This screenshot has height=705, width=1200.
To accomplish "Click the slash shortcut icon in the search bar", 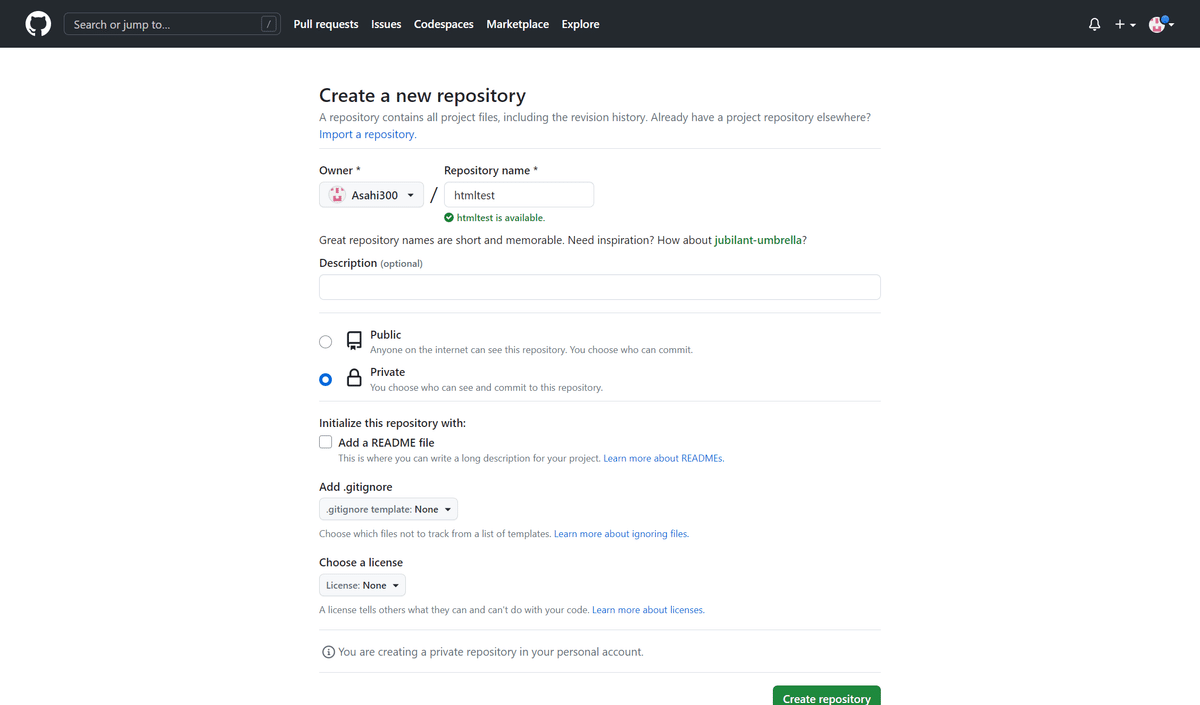I will click(x=269, y=22).
